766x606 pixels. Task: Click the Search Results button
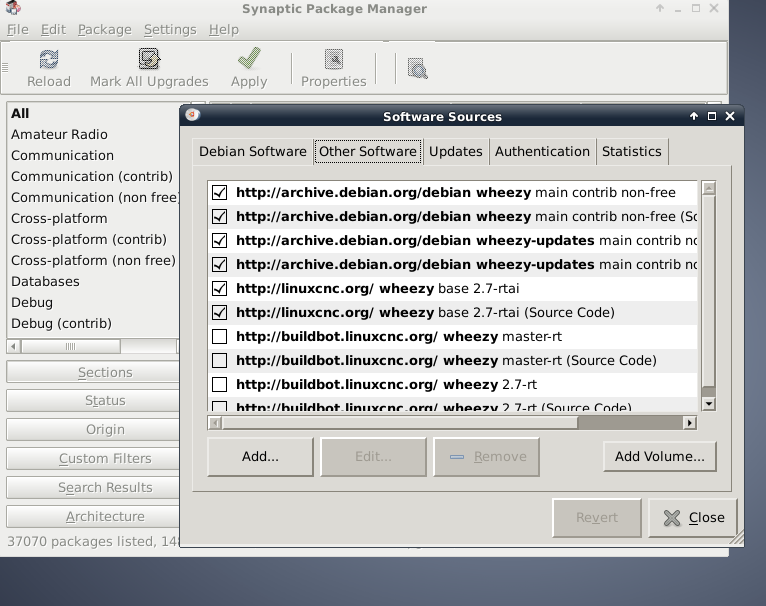pos(94,487)
